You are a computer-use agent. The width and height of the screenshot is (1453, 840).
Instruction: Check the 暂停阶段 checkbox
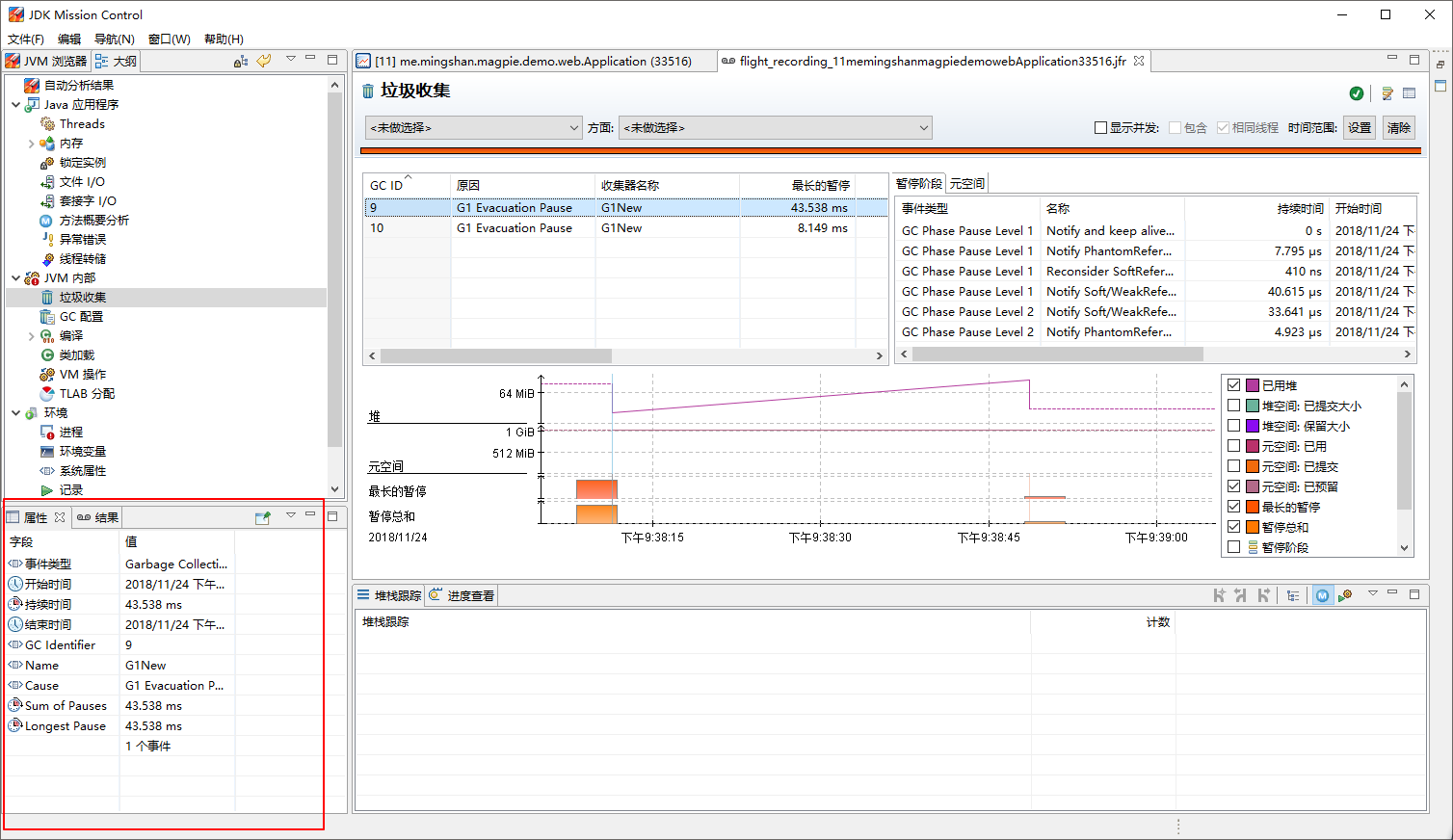tap(1233, 546)
